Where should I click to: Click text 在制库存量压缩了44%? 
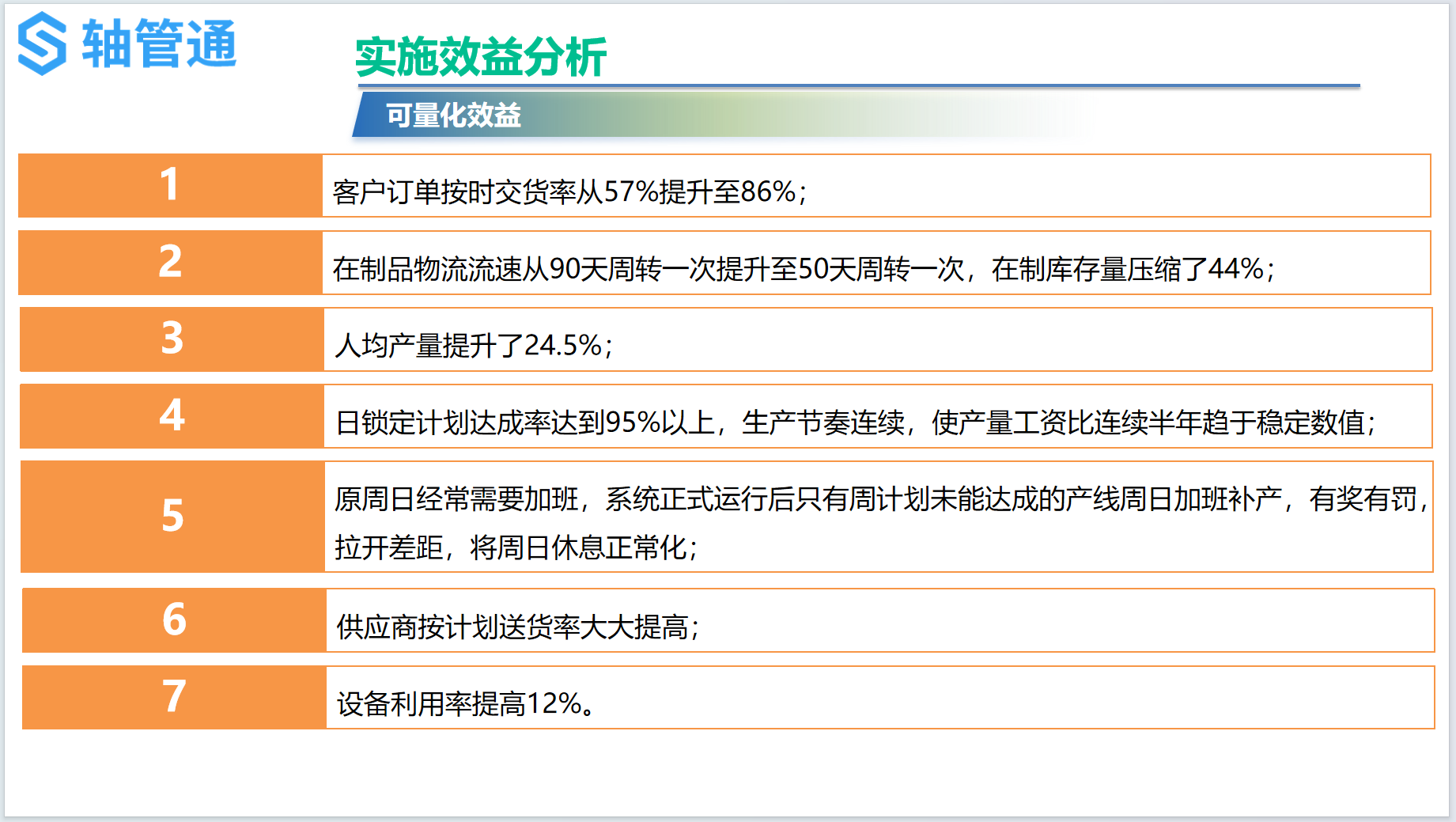click(1128, 270)
